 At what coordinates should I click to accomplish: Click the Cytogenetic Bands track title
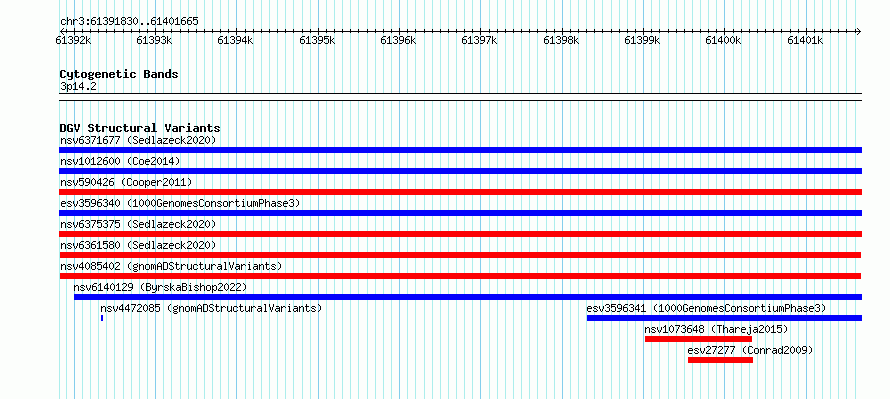pos(119,74)
